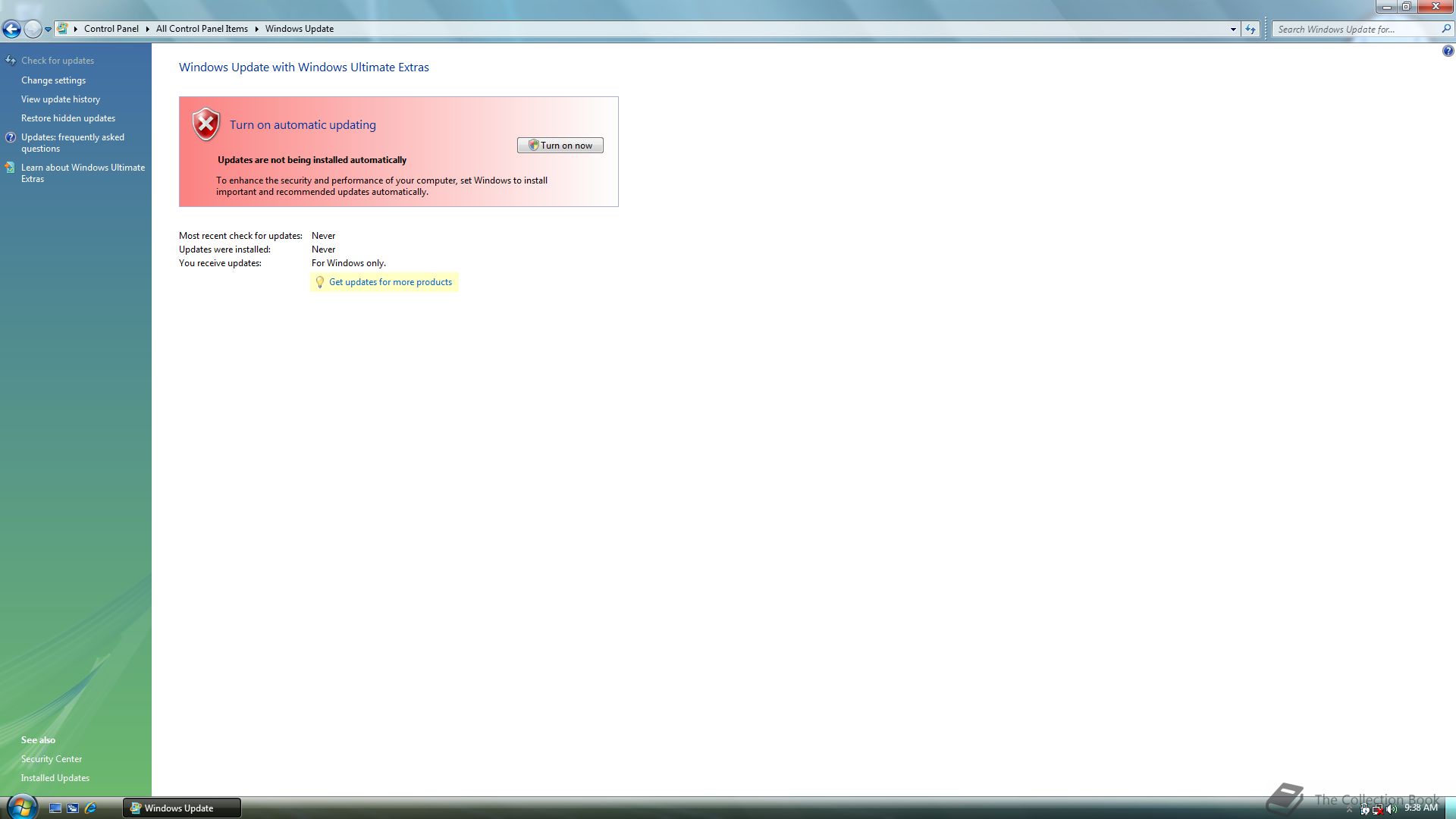Screen dimensions: 1456x819
Task: Click Get updates for more products
Action: (x=391, y=282)
